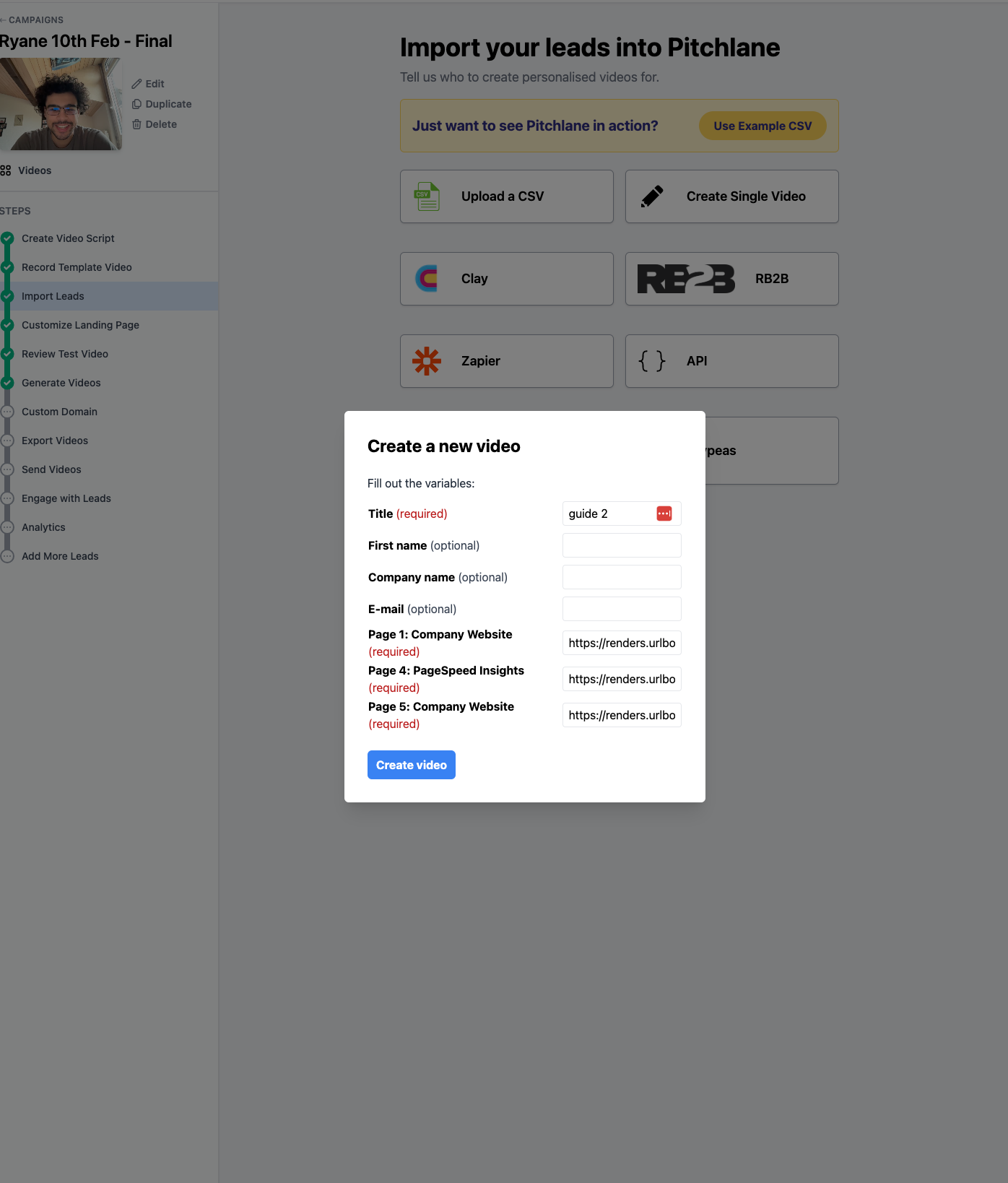1008x1183 pixels.
Task: Click the Duplicate copy icon
Action: [x=136, y=104]
